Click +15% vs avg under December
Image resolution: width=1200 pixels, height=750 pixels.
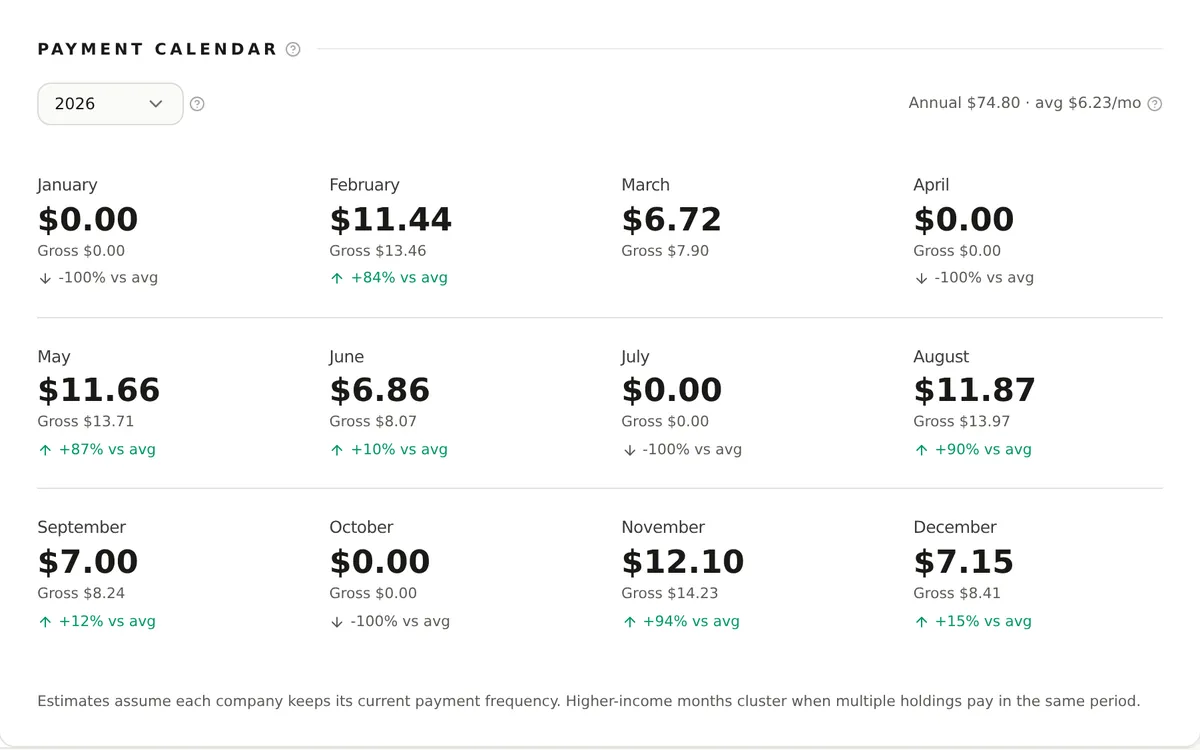click(x=973, y=622)
